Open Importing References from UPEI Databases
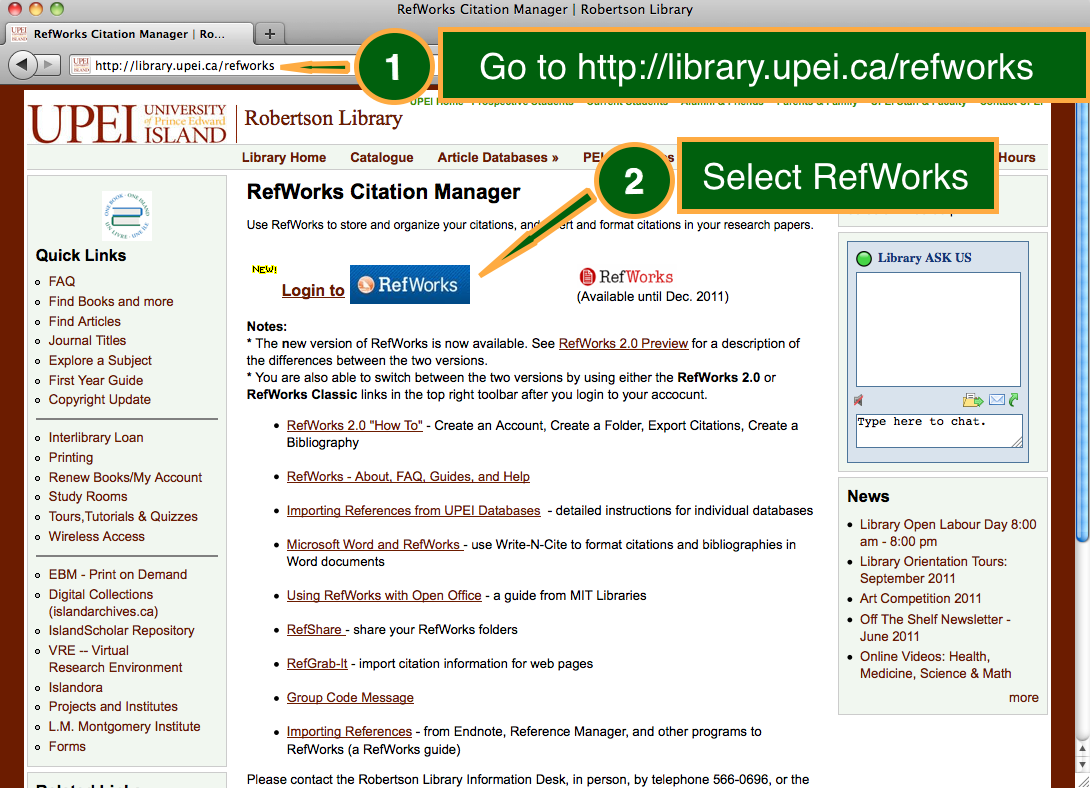Screen dimensions: 1090x788 (414, 511)
